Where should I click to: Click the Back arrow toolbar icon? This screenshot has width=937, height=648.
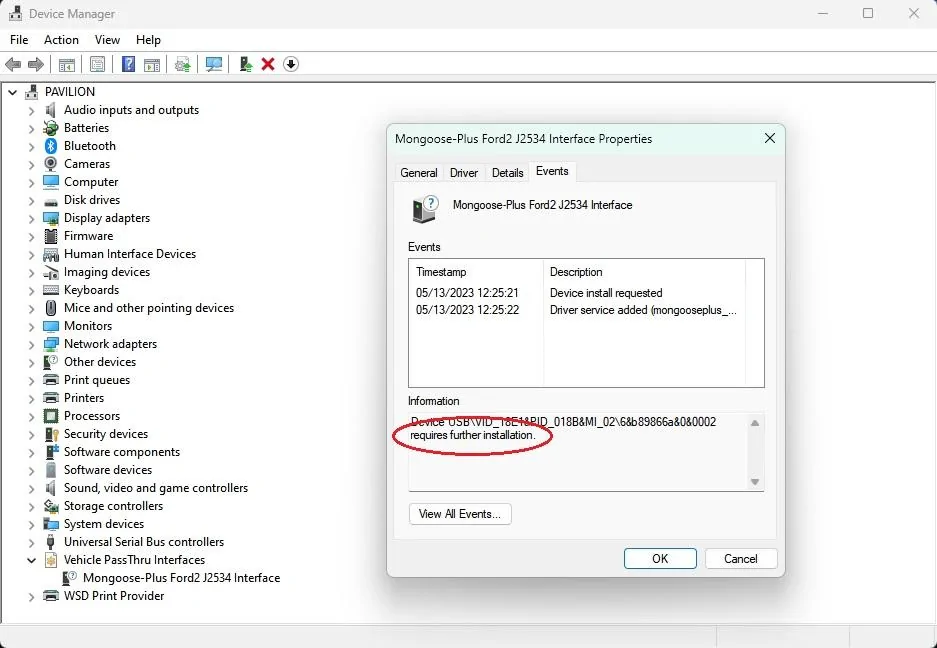(13, 64)
